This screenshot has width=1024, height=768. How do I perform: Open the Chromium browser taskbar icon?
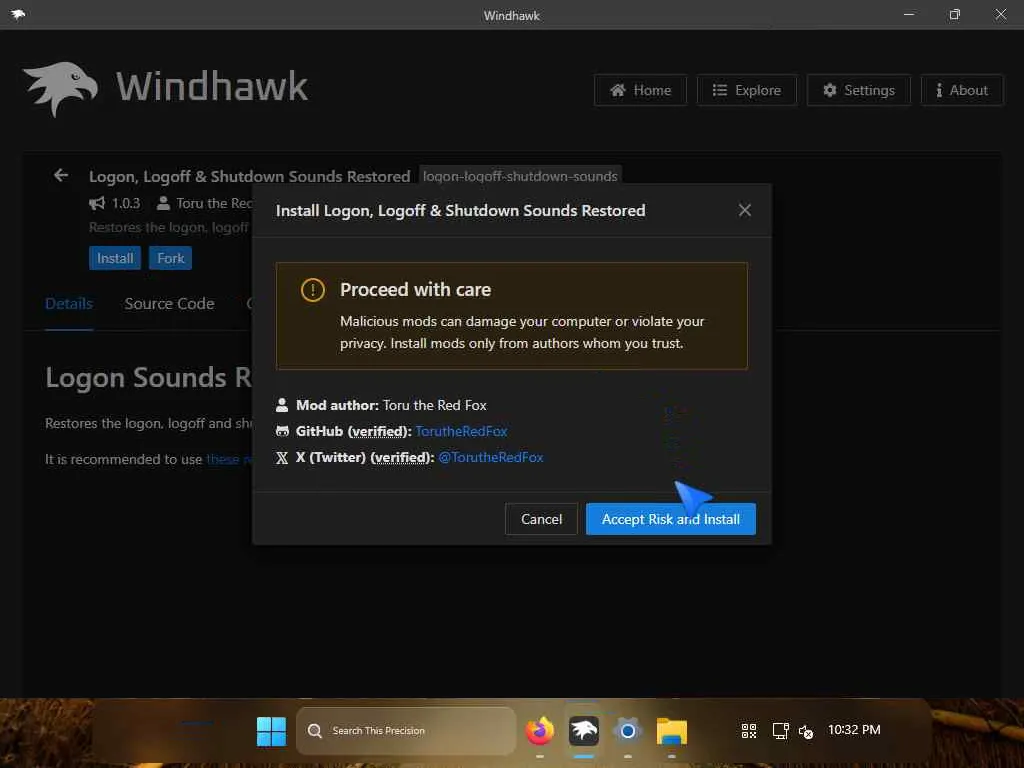(x=628, y=731)
